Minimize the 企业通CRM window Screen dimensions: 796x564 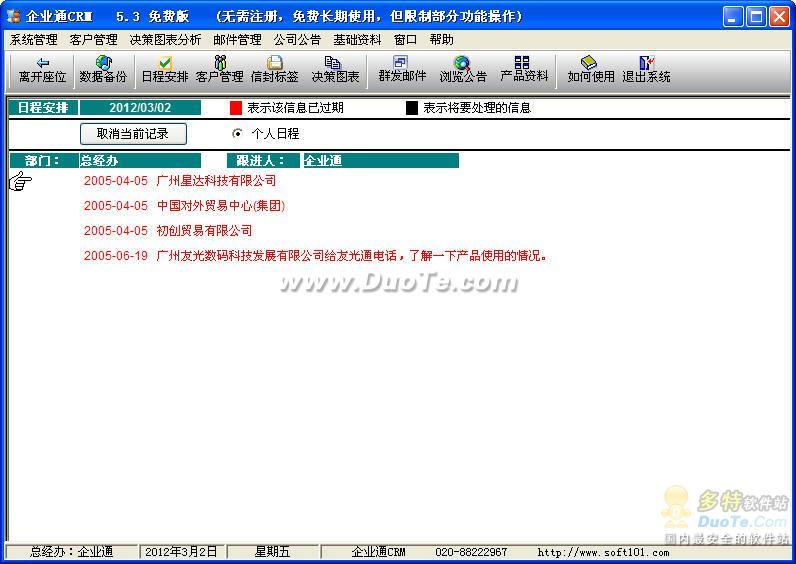point(733,16)
